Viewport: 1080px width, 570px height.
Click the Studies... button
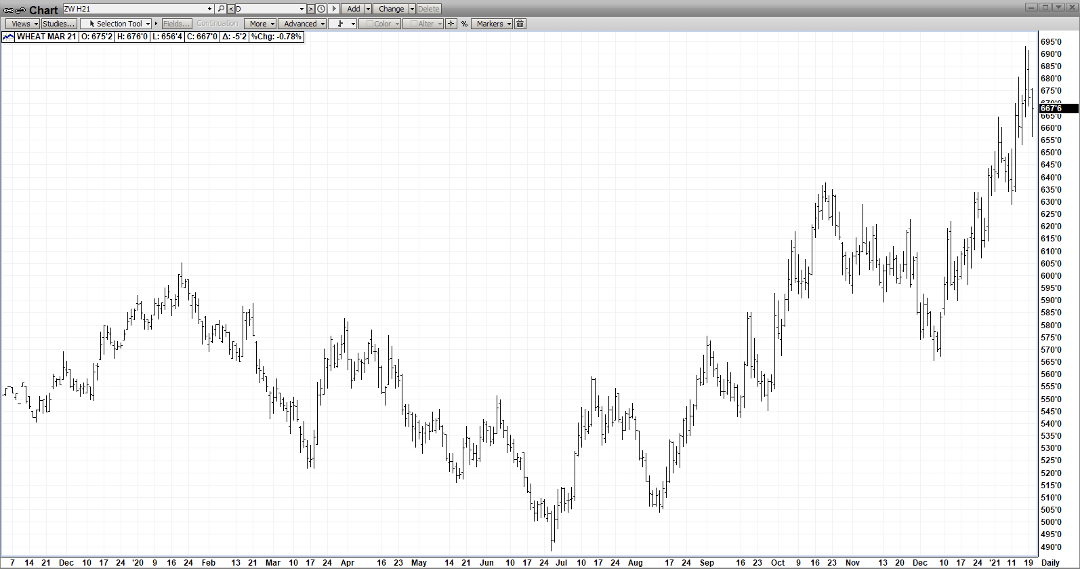point(59,23)
